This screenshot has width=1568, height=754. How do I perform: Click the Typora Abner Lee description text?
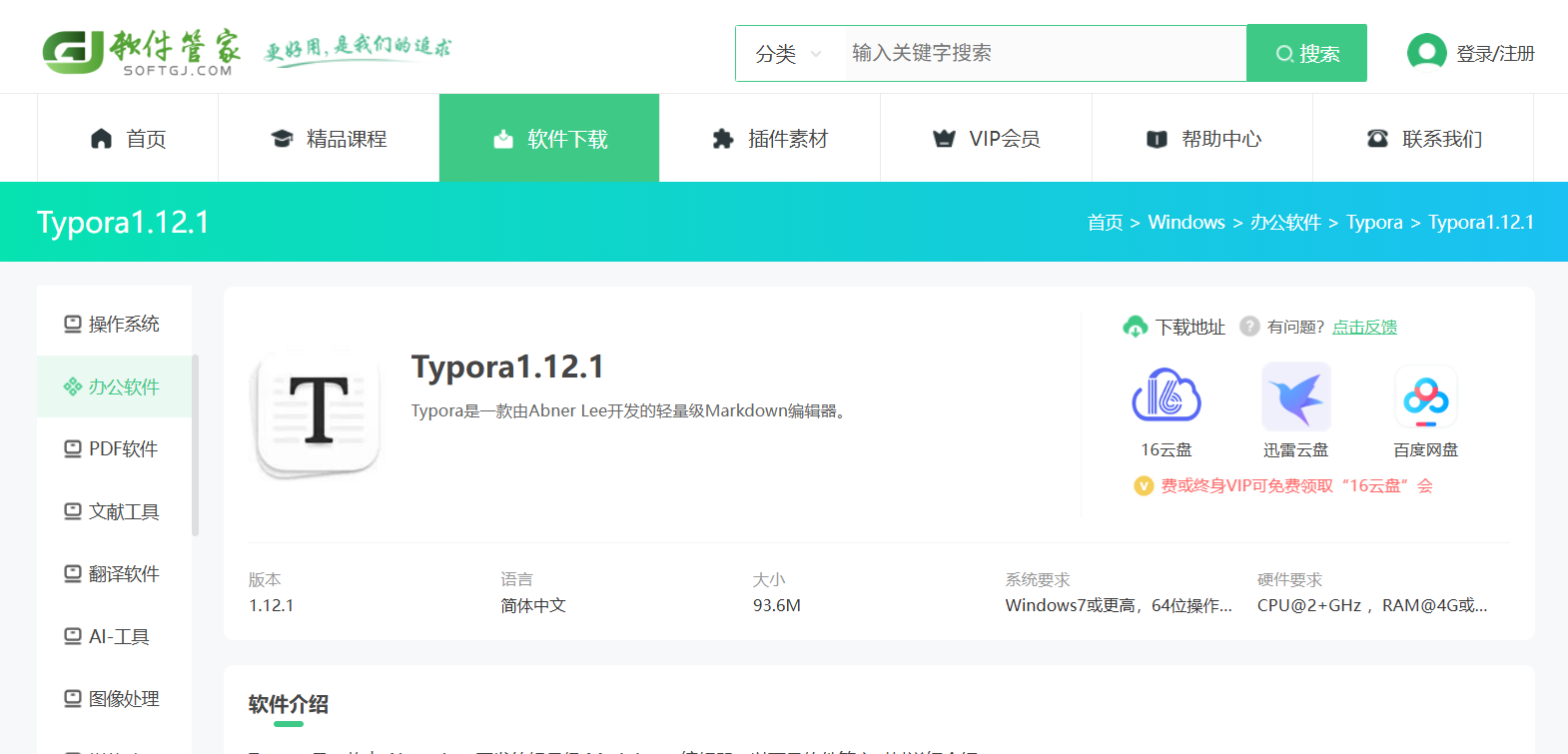coord(630,410)
